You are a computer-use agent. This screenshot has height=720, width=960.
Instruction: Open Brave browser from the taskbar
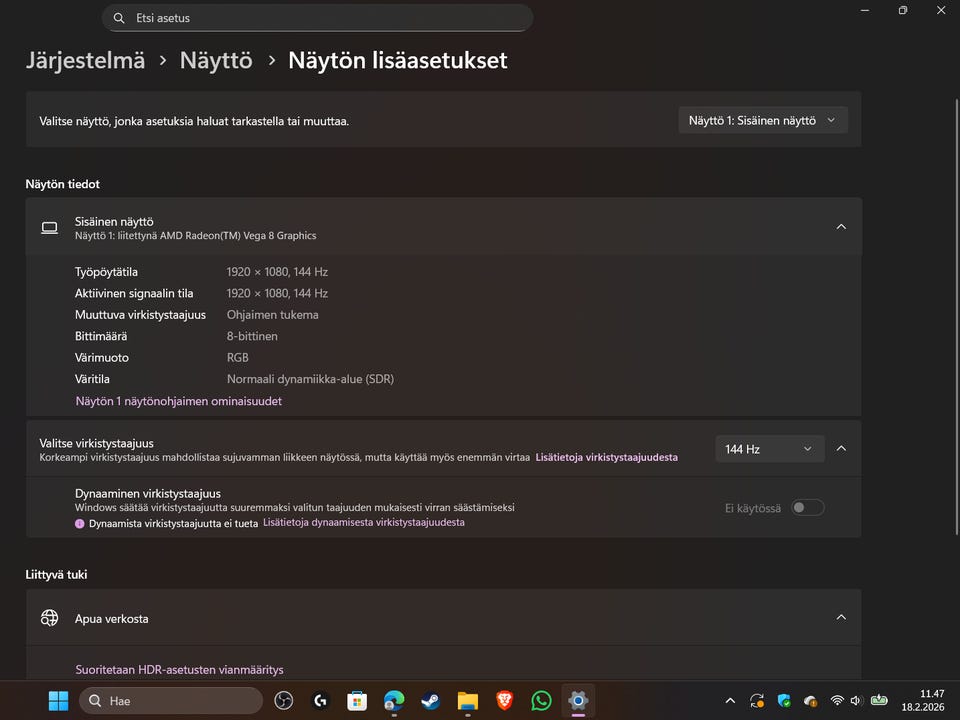504,700
